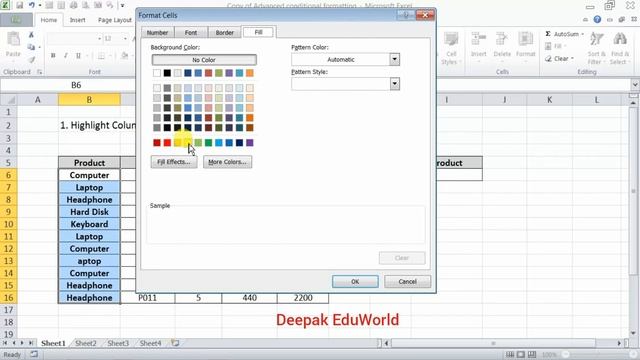Click the Undo icon in quick access toolbar
This screenshot has width=640, height=360.
31,5
